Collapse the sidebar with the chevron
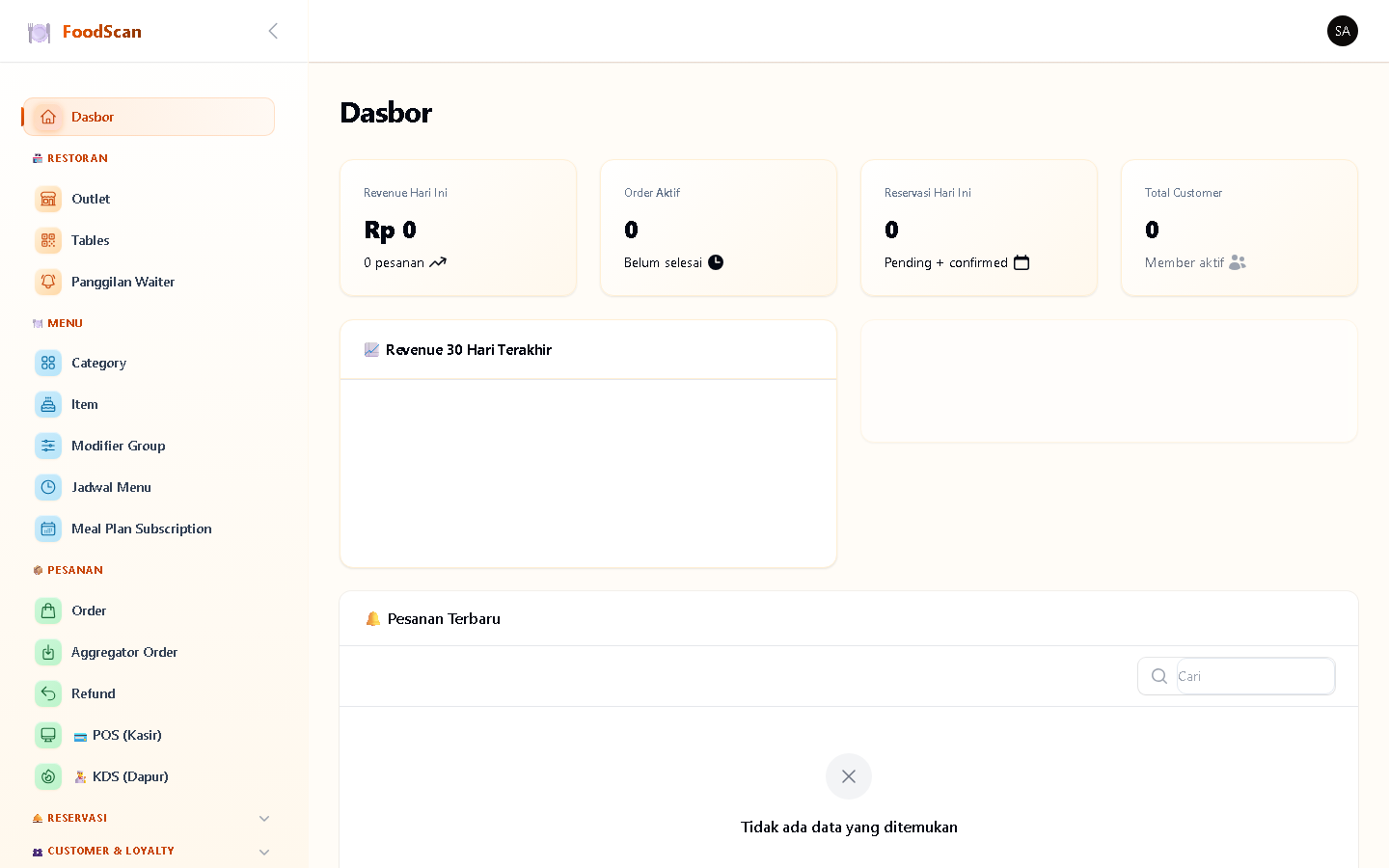 273,31
